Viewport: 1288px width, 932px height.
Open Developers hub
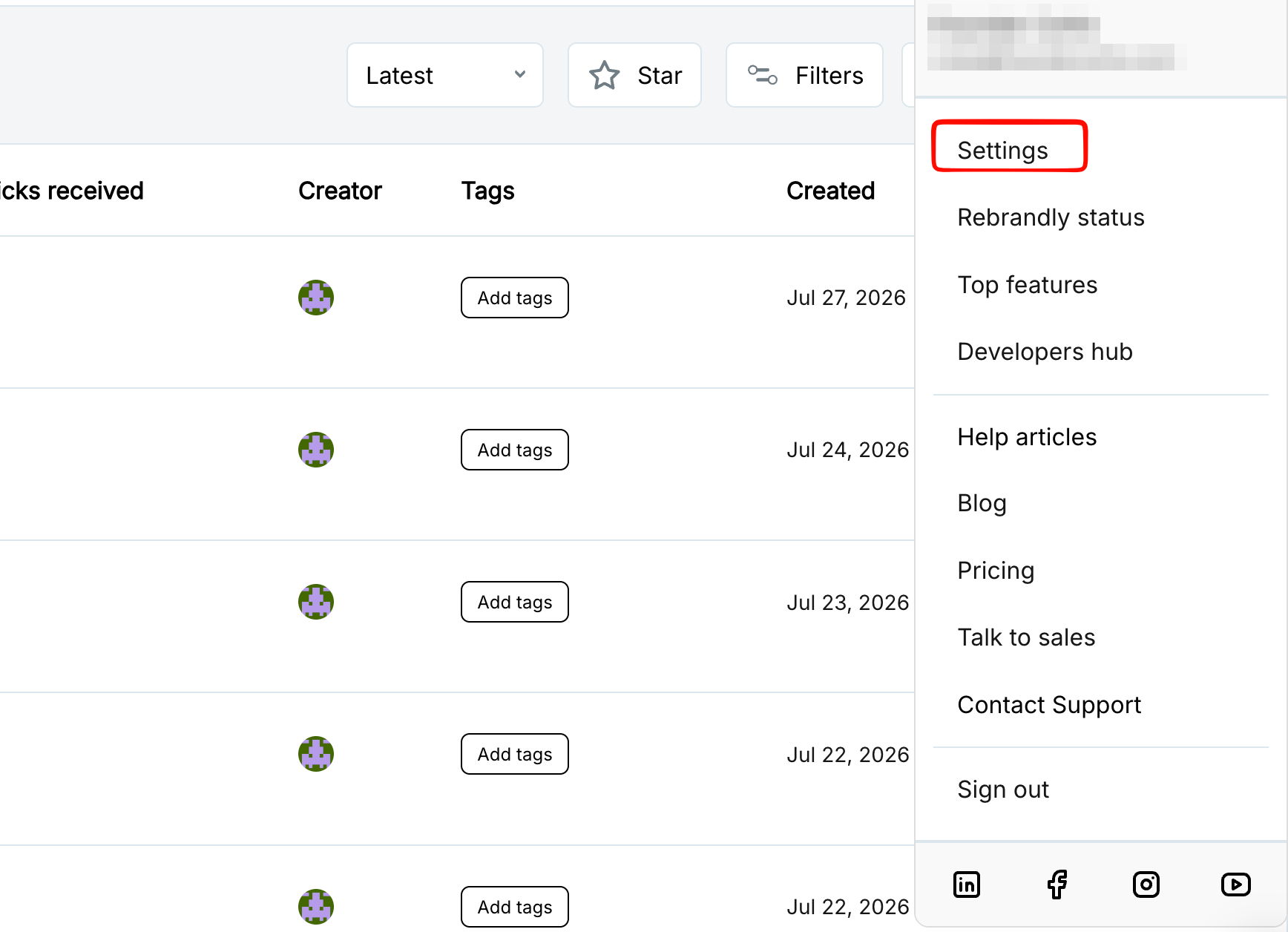coord(1045,352)
